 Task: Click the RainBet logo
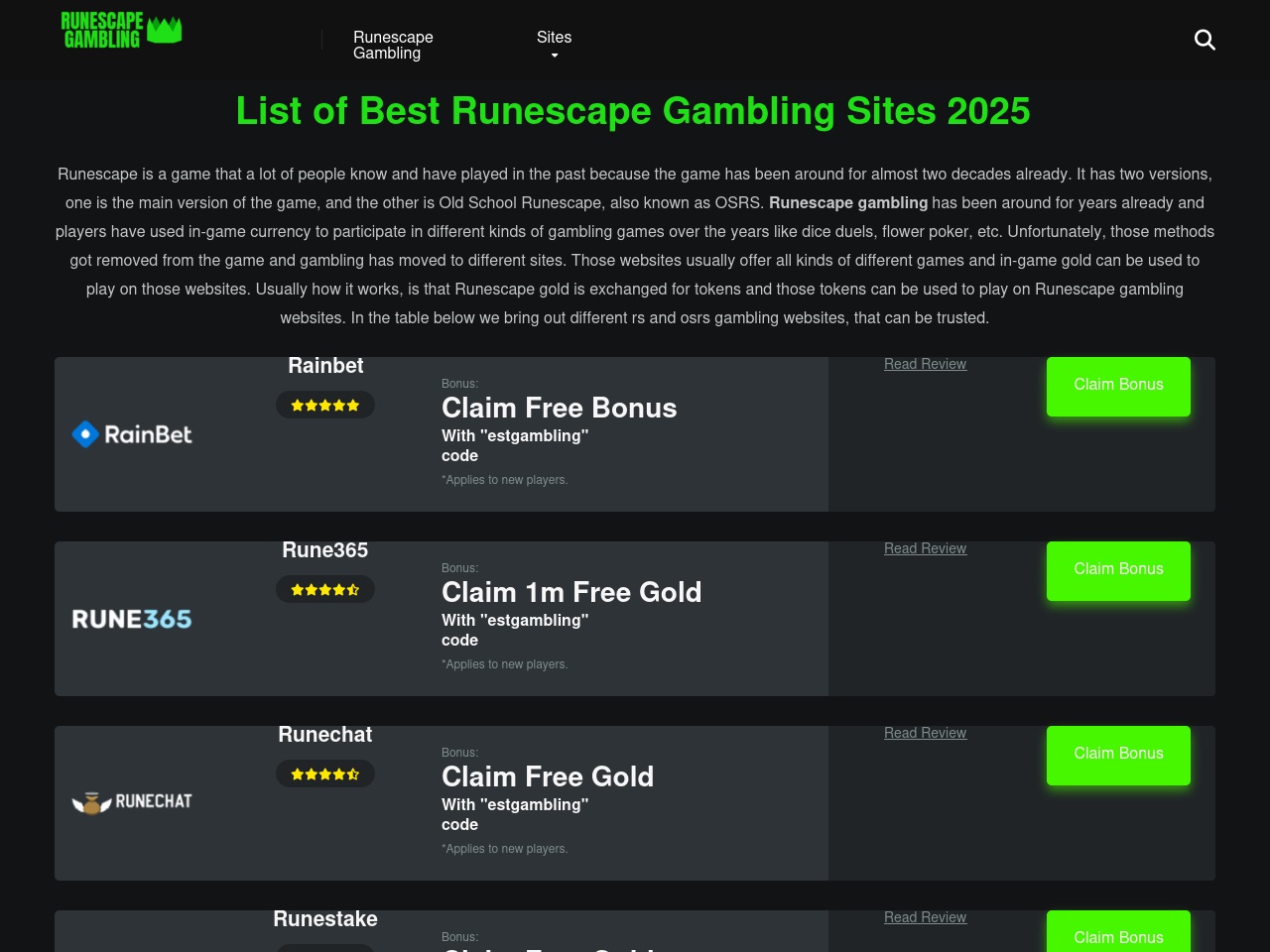point(132,434)
